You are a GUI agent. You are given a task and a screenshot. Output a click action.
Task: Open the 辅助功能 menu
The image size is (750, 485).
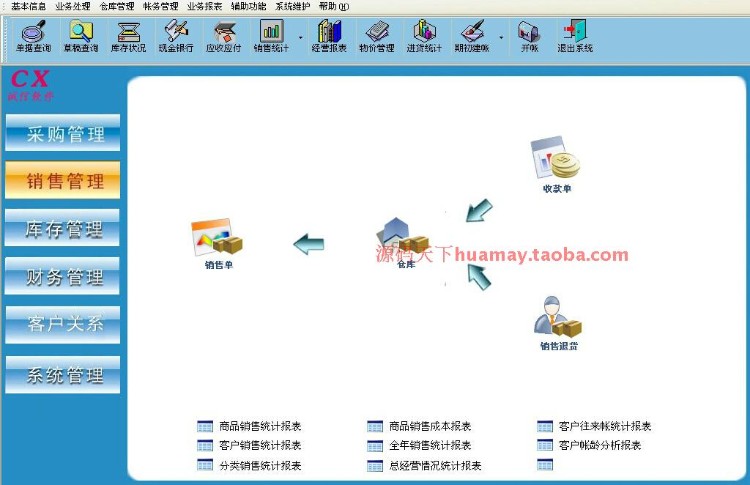tap(249, 6)
